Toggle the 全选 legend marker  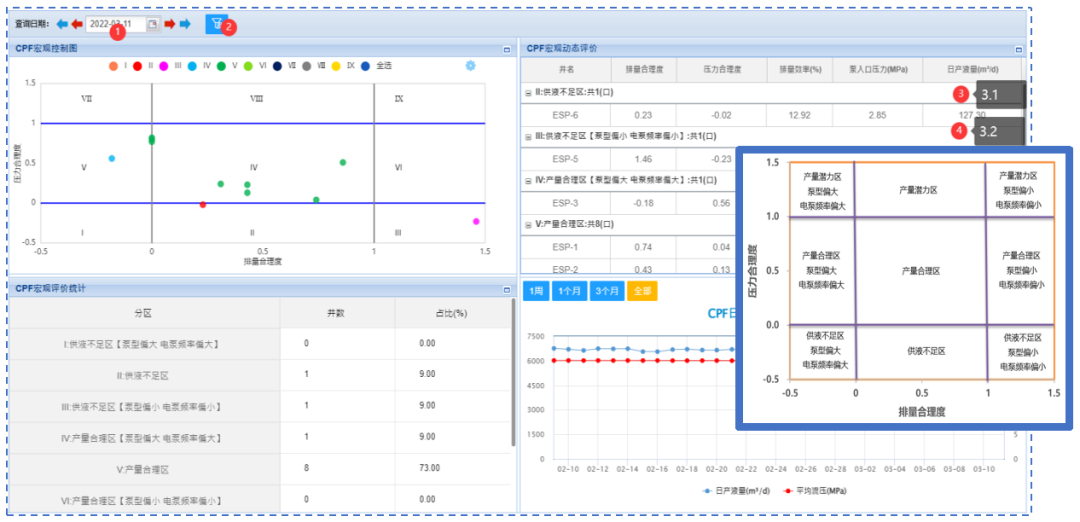(366, 66)
